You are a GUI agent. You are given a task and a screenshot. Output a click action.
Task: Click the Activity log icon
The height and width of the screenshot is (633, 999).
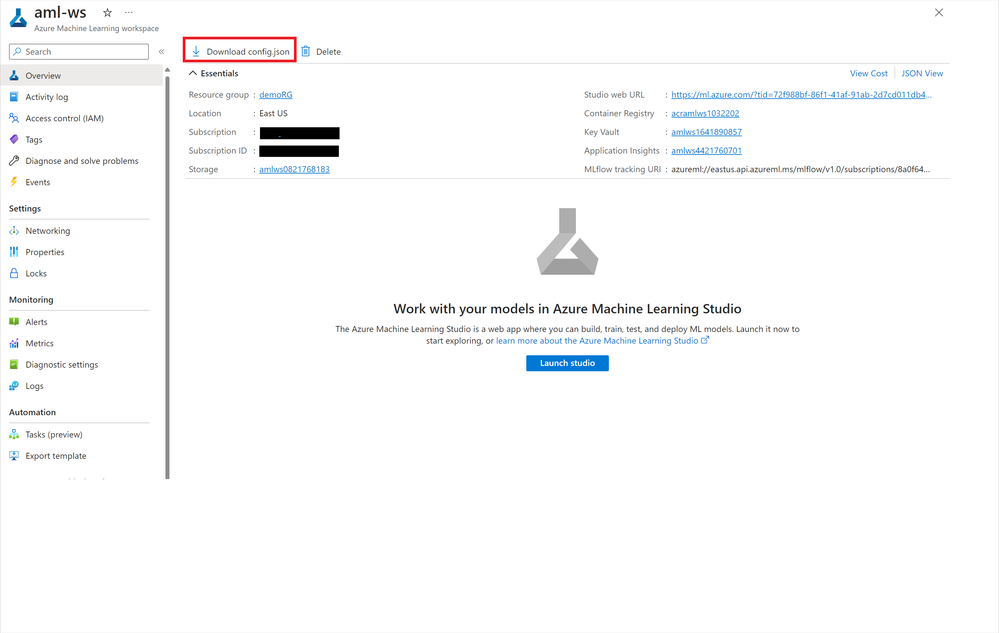coord(14,97)
